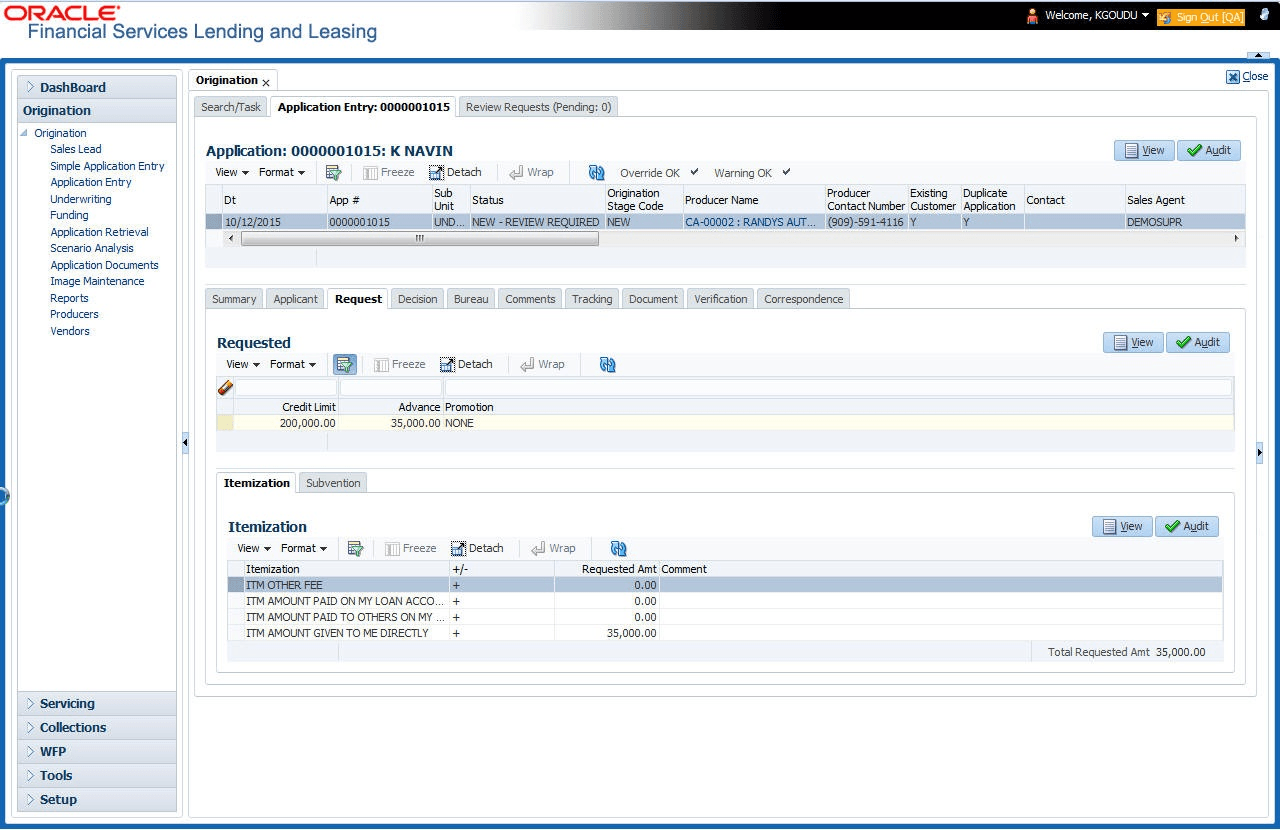Switch to the Applicant tab
This screenshot has height=830, width=1280.
[x=296, y=298]
